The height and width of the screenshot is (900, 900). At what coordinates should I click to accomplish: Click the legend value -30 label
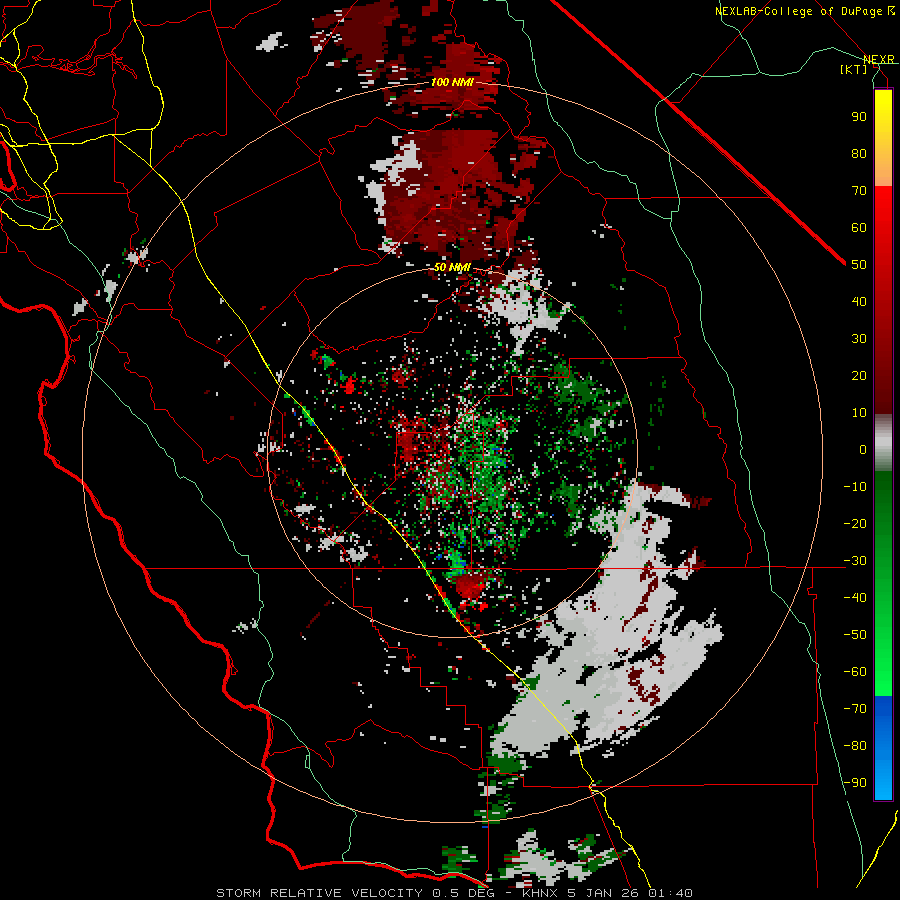point(855,561)
